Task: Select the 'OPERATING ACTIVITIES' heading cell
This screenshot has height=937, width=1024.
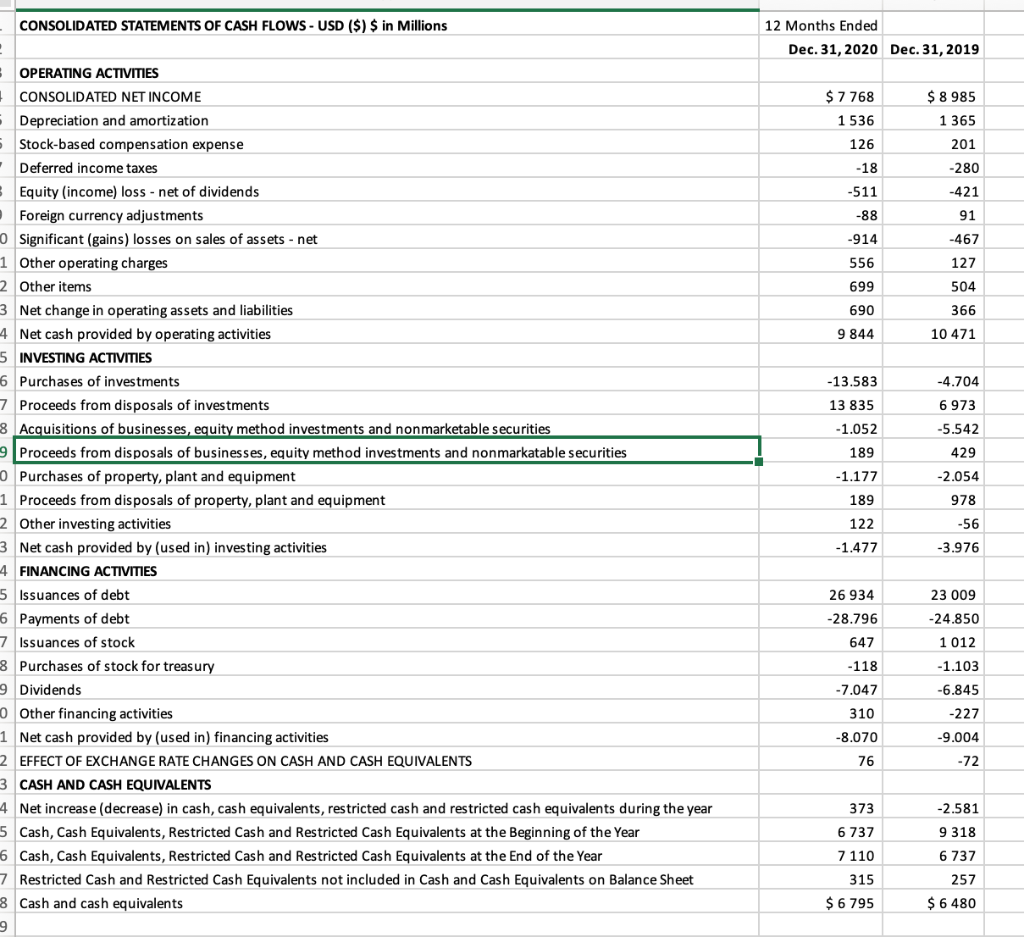Action: click(386, 73)
